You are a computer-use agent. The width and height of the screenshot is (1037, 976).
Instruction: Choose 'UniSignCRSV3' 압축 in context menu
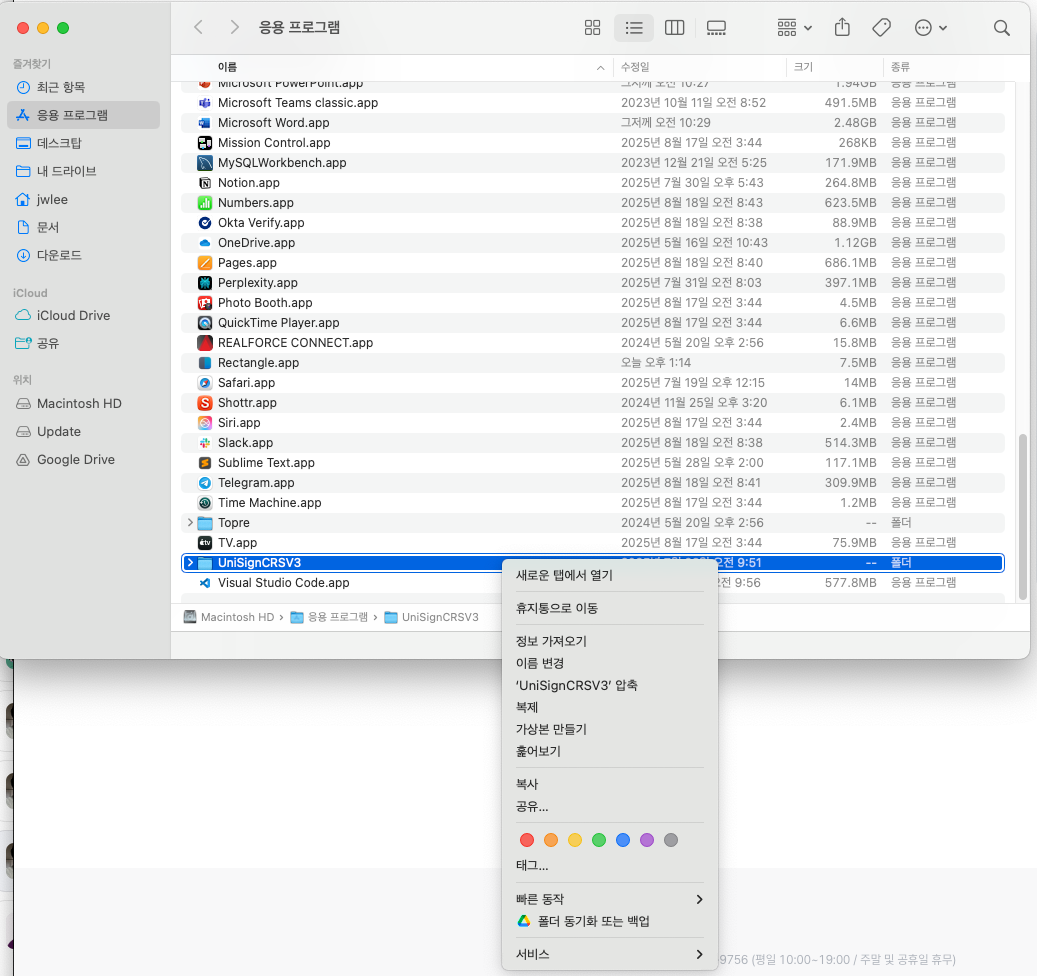610,685
